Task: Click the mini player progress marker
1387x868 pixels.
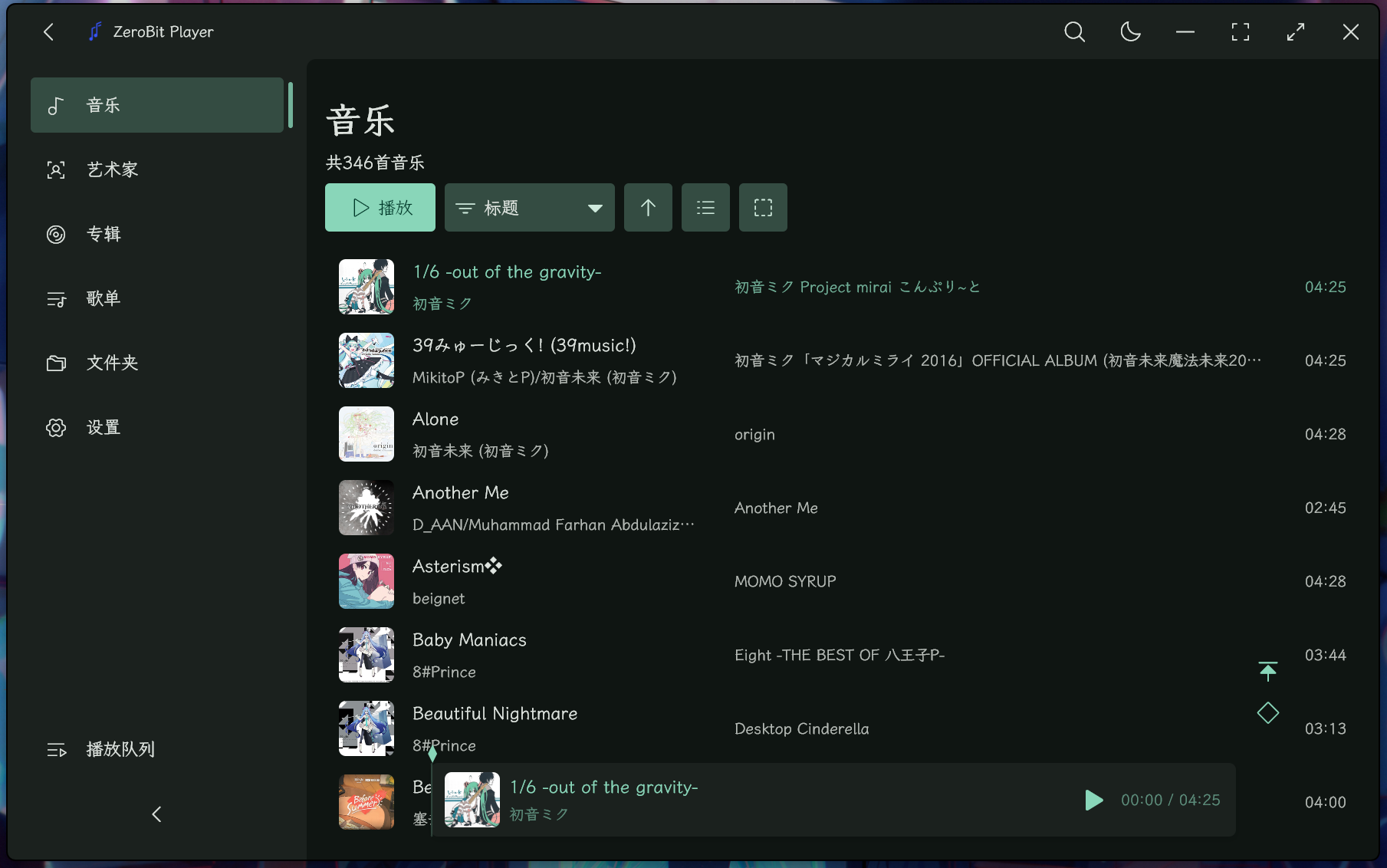Action: tap(432, 754)
